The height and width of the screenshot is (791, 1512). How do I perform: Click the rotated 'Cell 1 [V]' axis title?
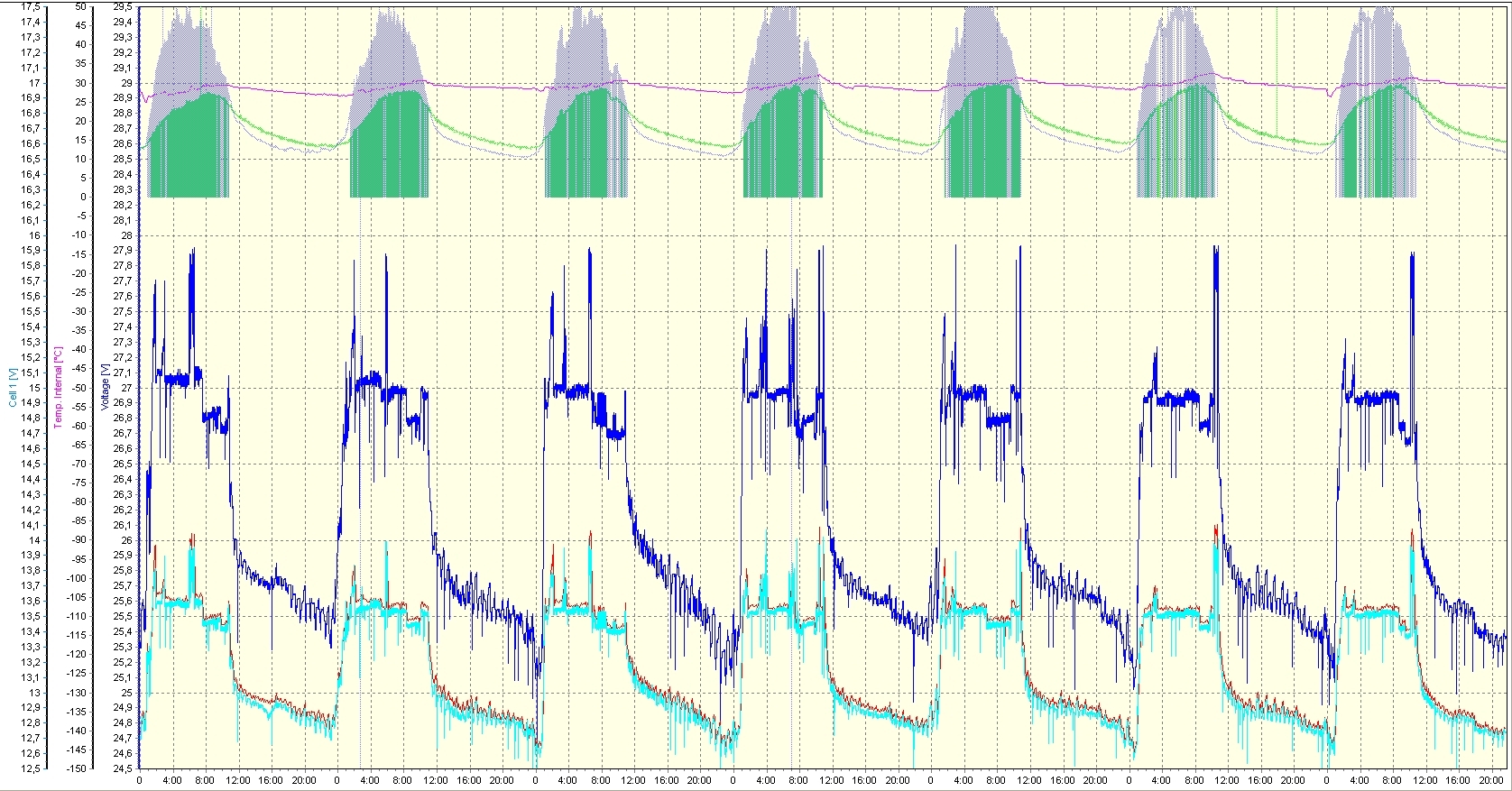pos(13,388)
